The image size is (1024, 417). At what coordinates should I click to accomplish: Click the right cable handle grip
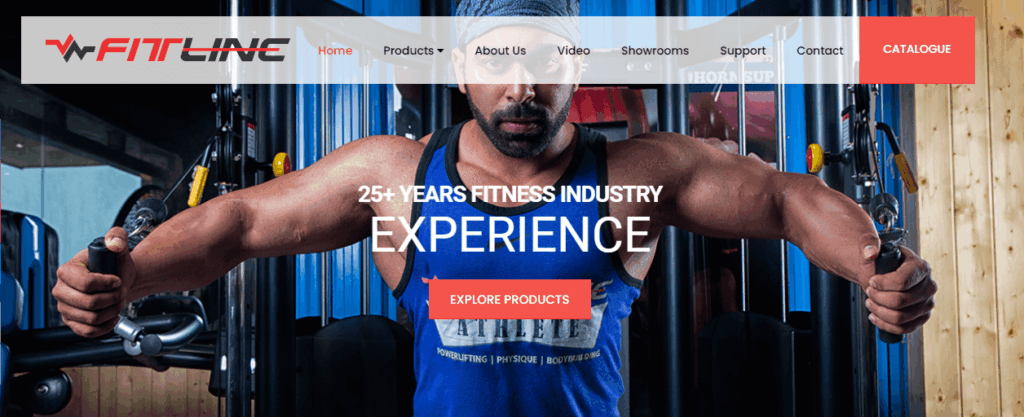889,292
